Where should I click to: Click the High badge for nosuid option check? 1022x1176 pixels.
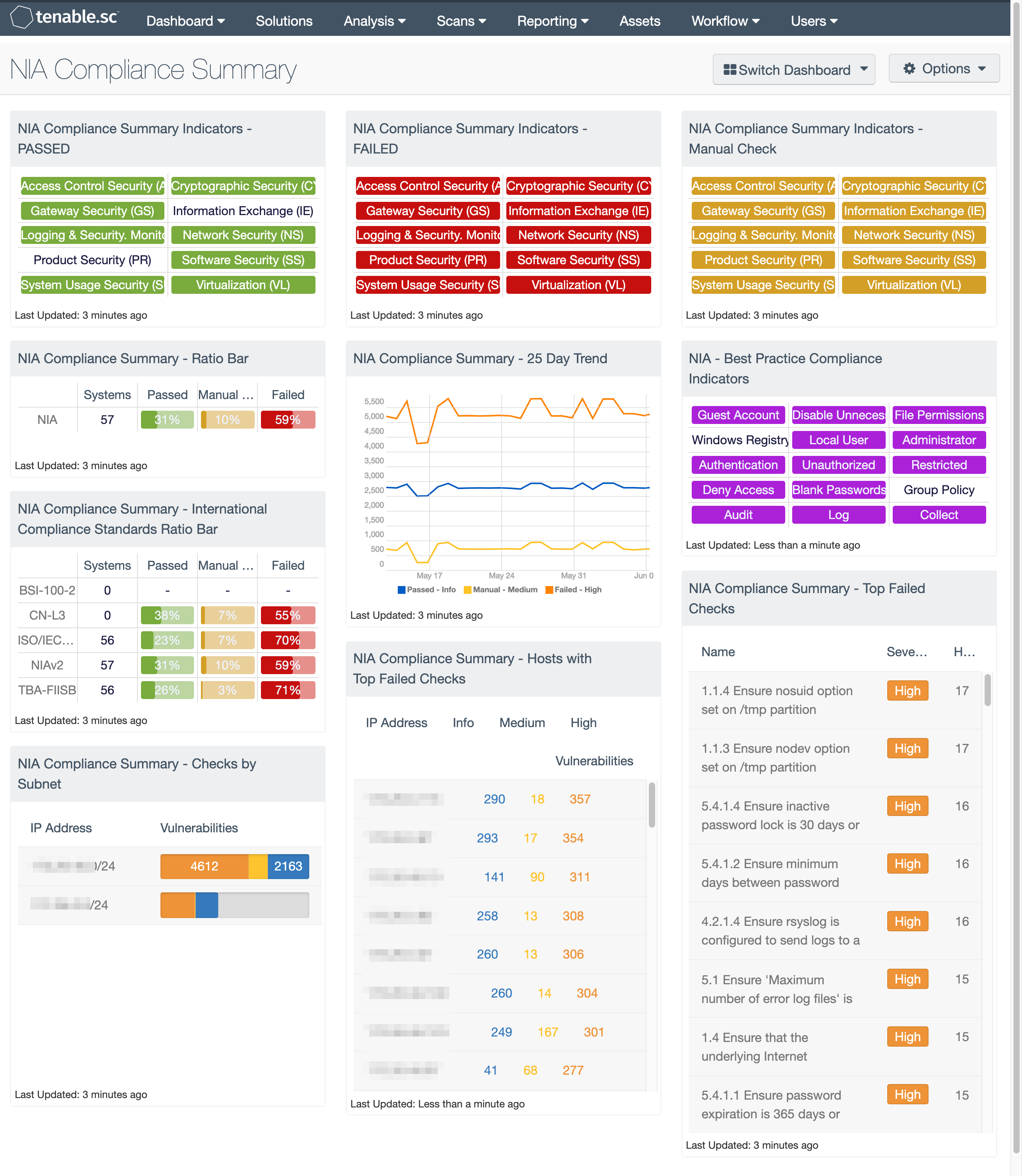click(x=907, y=691)
